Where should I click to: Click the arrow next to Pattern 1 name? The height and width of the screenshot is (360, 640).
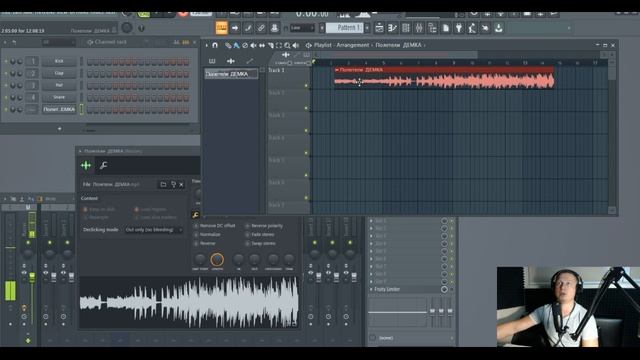tap(367, 28)
